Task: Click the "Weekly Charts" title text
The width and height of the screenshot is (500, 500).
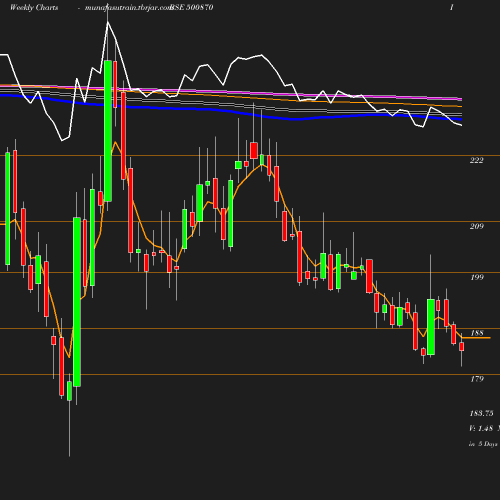Action: (x=34, y=8)
